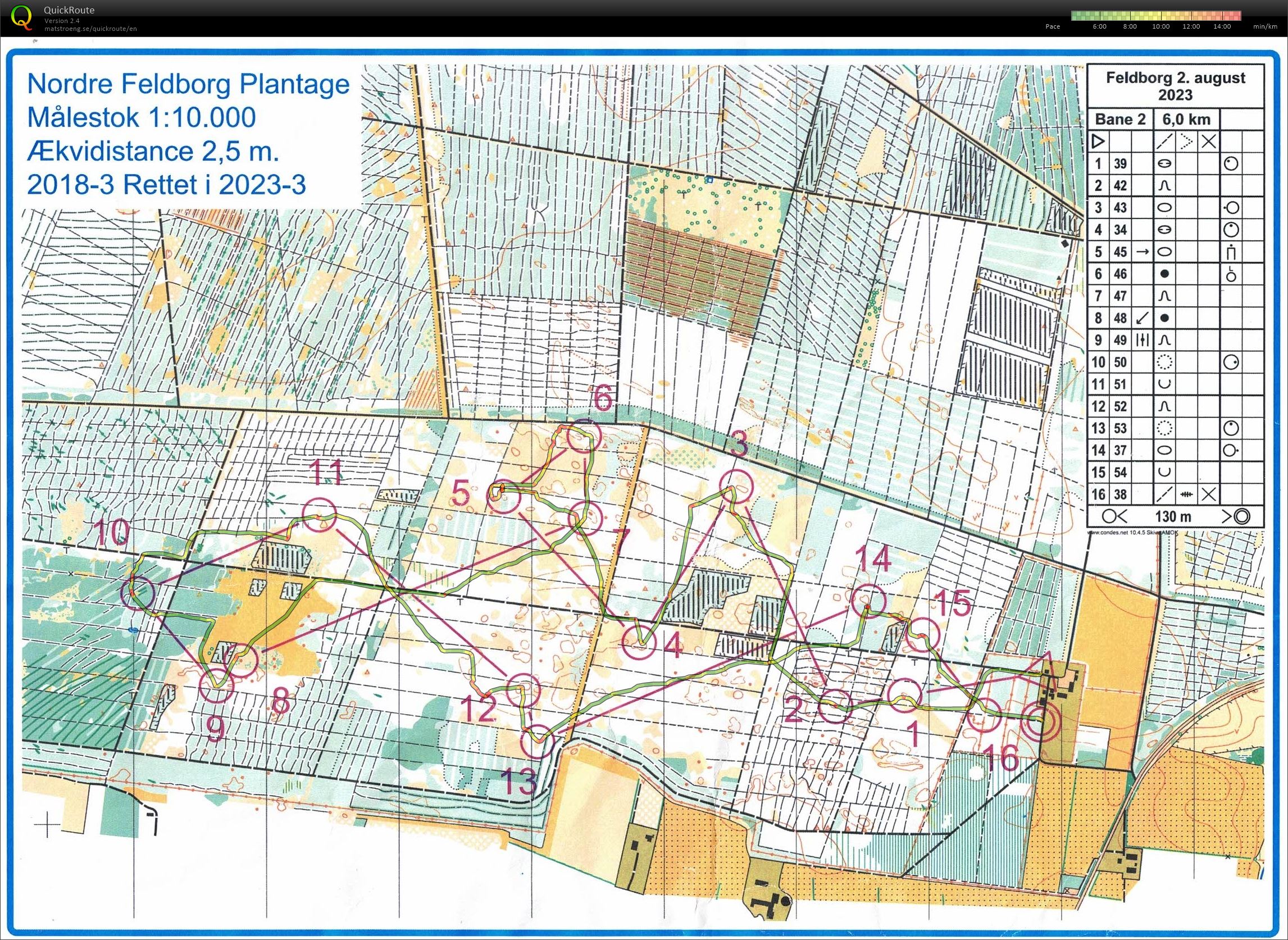Screen dimensions: 1288x940
Task: Click control code 39 in the table
Action: pos(1120,164)
